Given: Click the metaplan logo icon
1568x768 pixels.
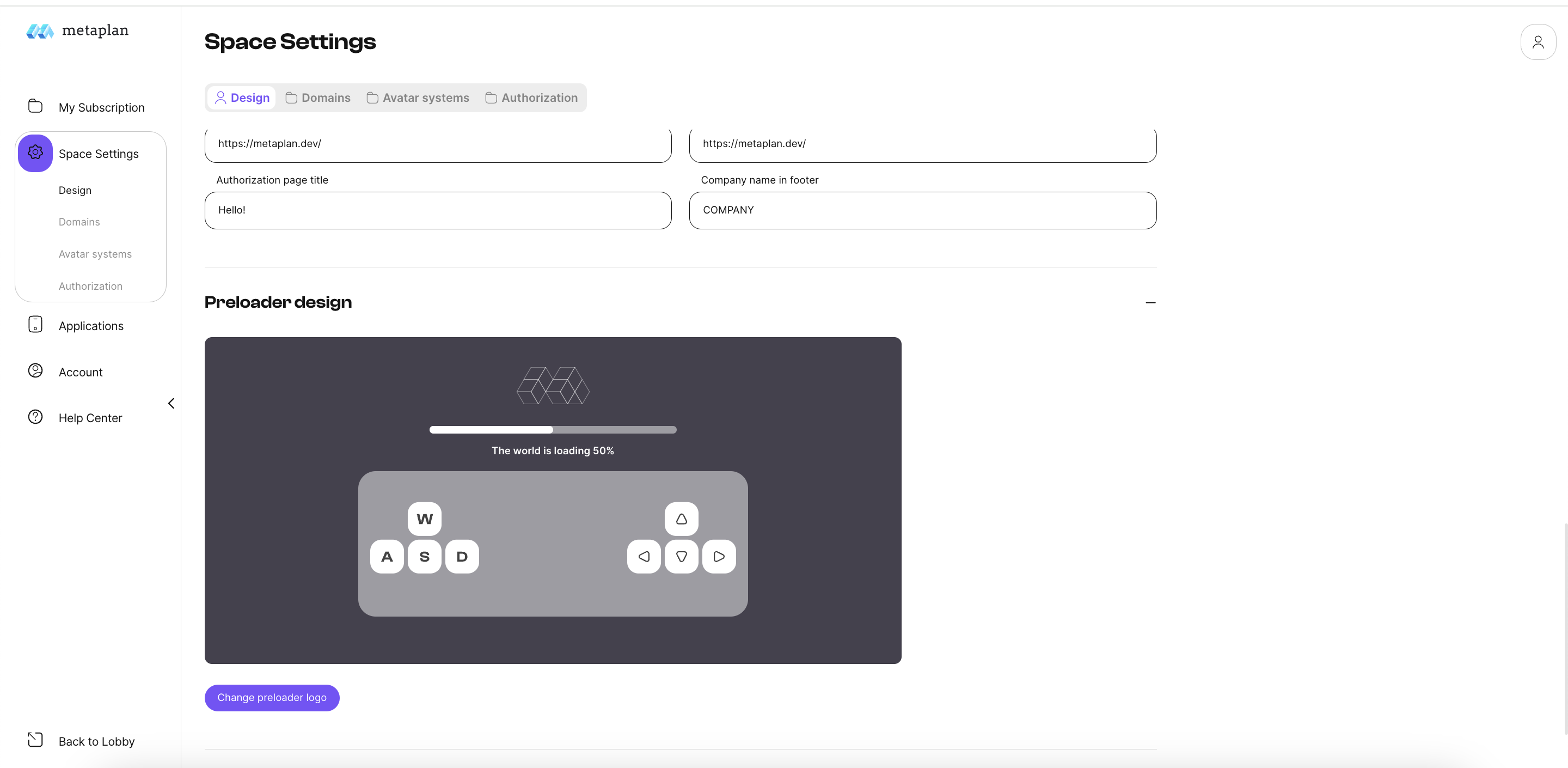Looking at the screenshot, I should click(40, 31).
